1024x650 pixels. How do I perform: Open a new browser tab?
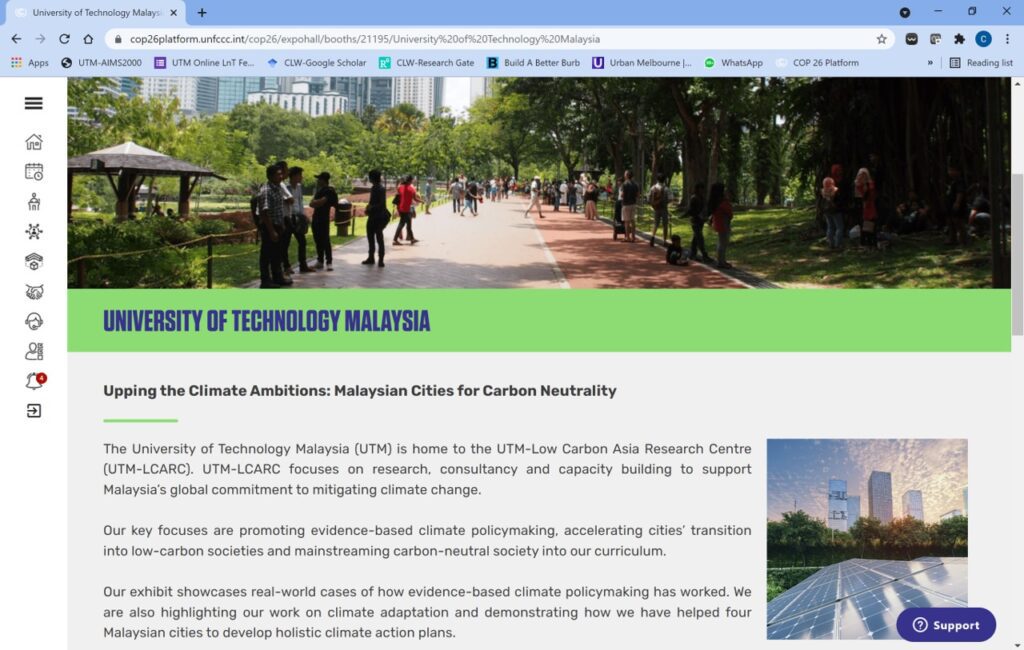(x=202, y=12)
